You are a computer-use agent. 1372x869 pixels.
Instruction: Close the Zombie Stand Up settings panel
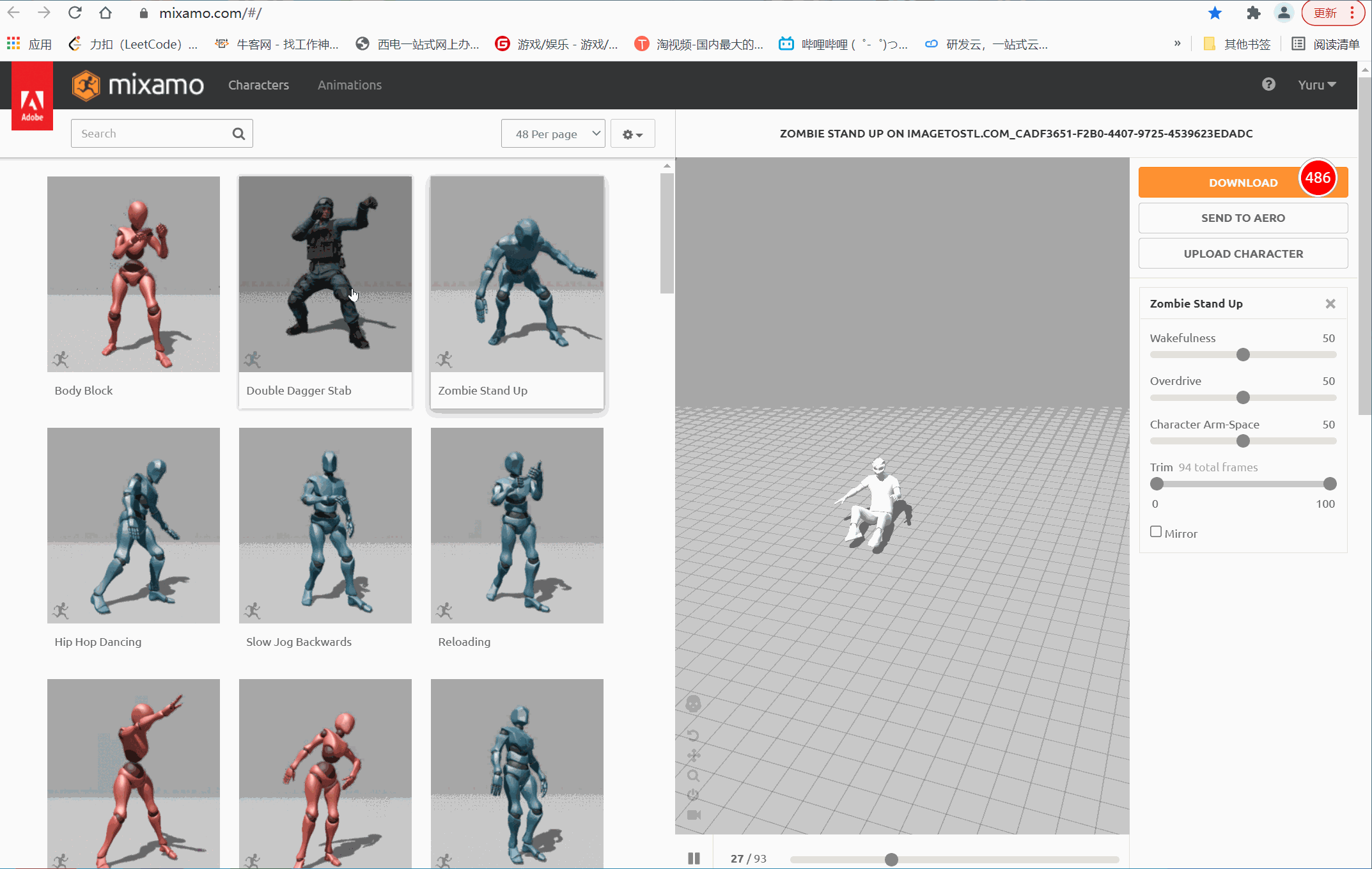pyautogui.click(x=1330, y=304)
